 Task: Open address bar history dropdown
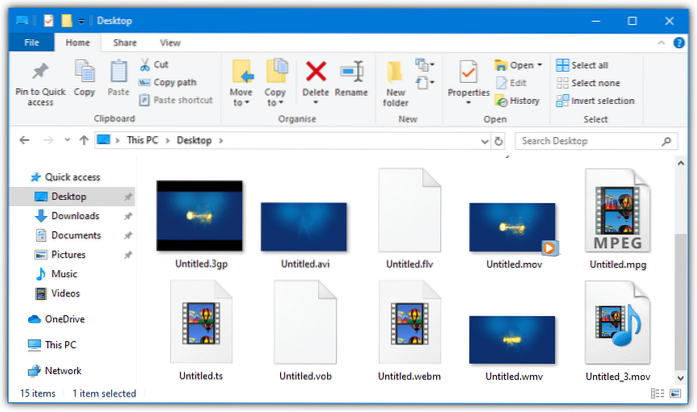(485, 141)
